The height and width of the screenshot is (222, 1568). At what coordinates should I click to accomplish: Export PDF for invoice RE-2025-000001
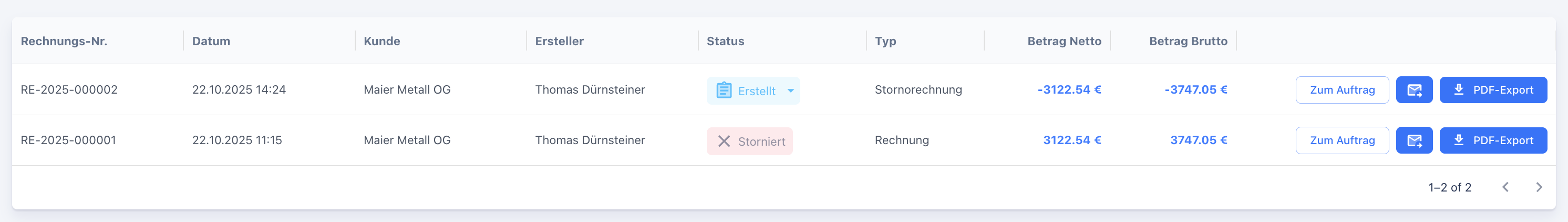click(x=1492, y=141)
